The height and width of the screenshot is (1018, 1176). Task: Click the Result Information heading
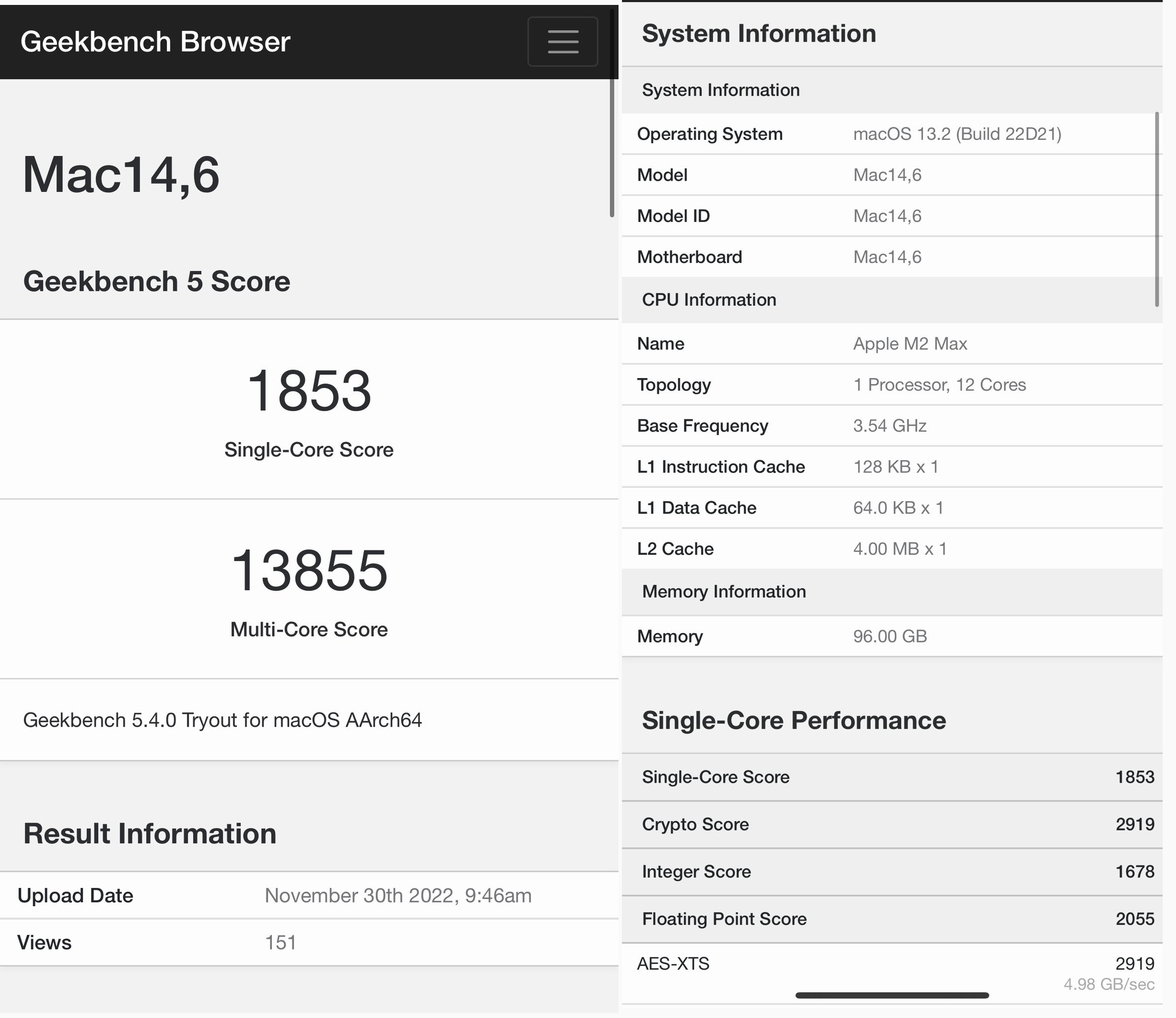[150, 833]
